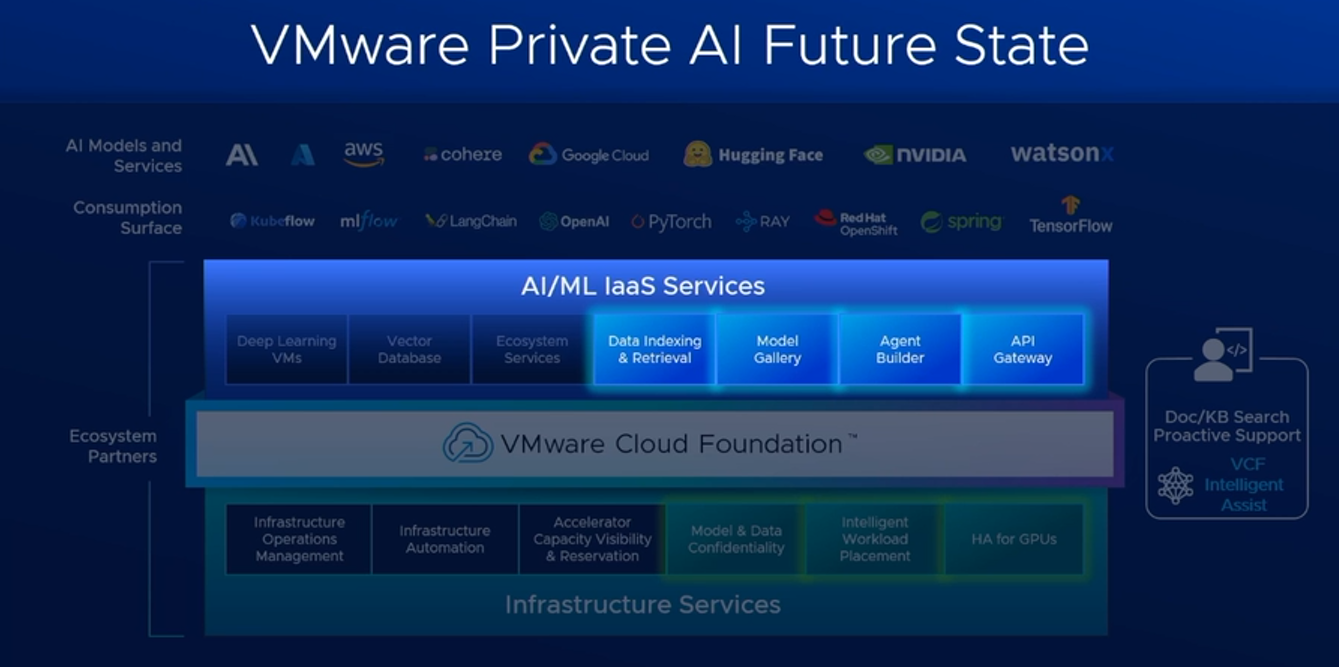Select the Data Indexing & Retrieval tile
The image size is (1339, 667).
click(x=654, y=349)
